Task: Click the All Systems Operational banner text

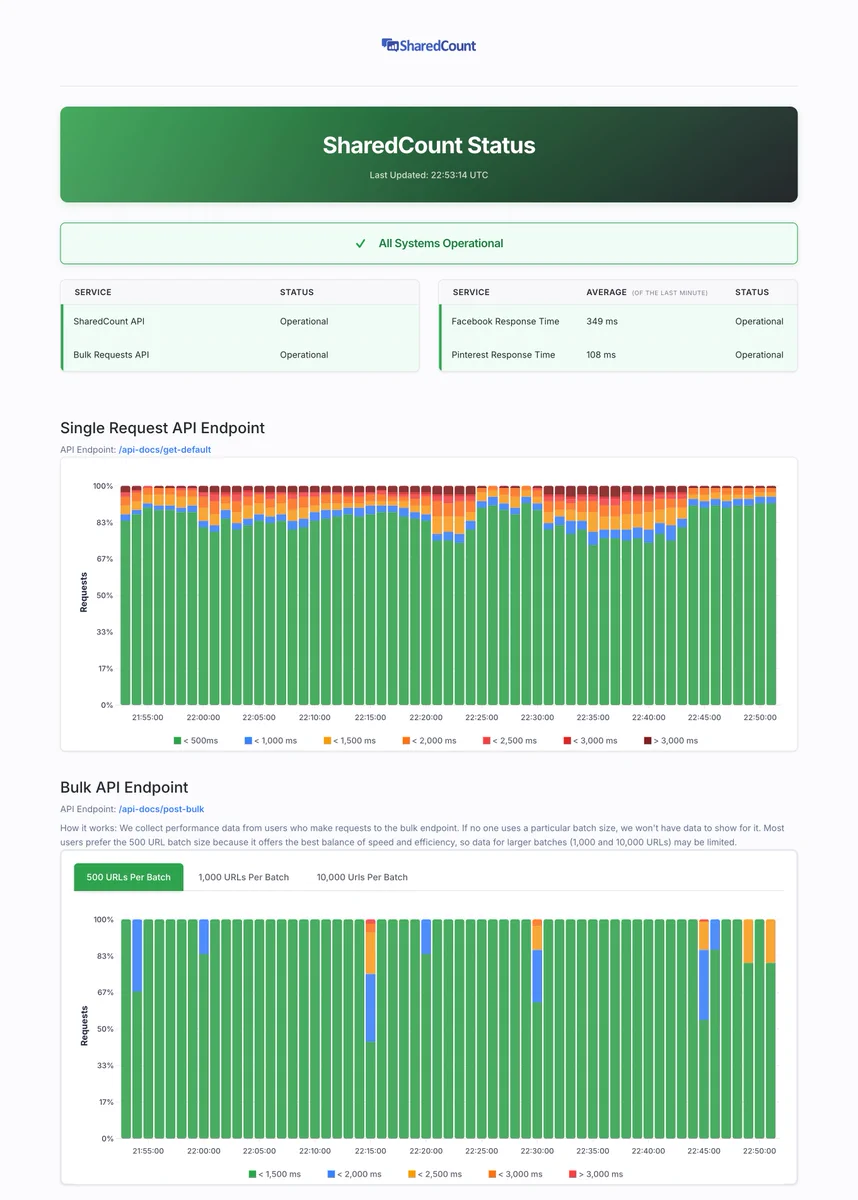Action: [x=441, y=243]
